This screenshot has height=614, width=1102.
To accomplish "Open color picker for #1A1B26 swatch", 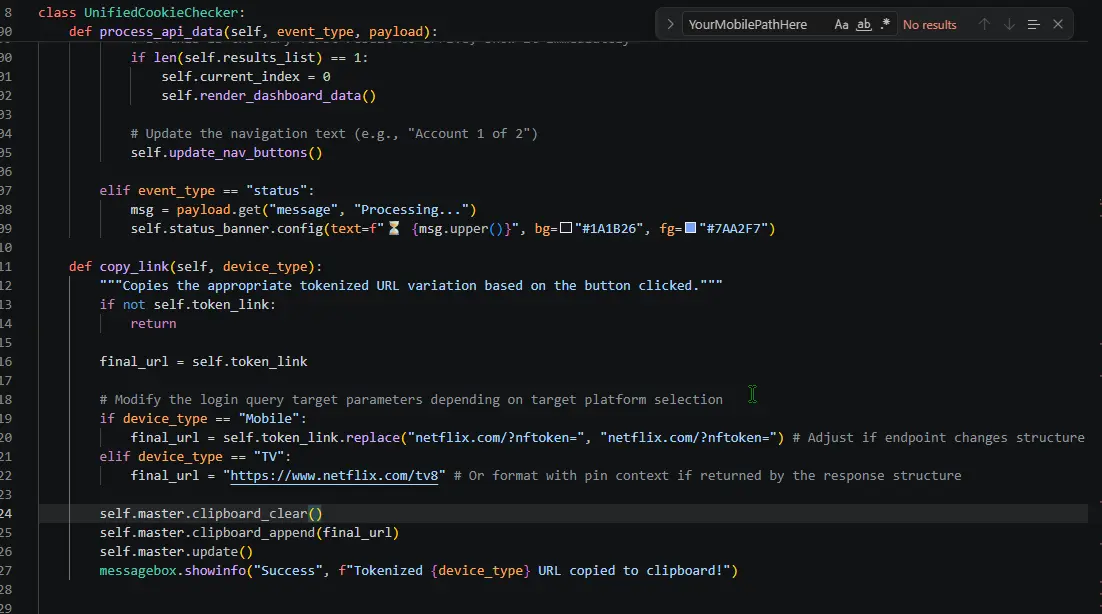I will click(x=566, y=228).
